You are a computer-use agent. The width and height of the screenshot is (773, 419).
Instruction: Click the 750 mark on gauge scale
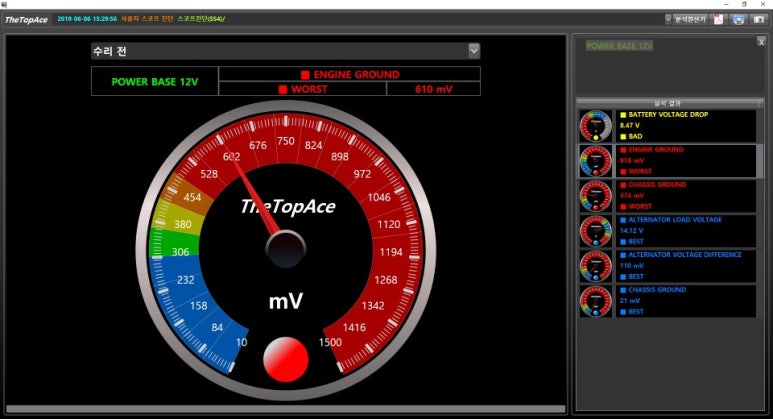285,141
